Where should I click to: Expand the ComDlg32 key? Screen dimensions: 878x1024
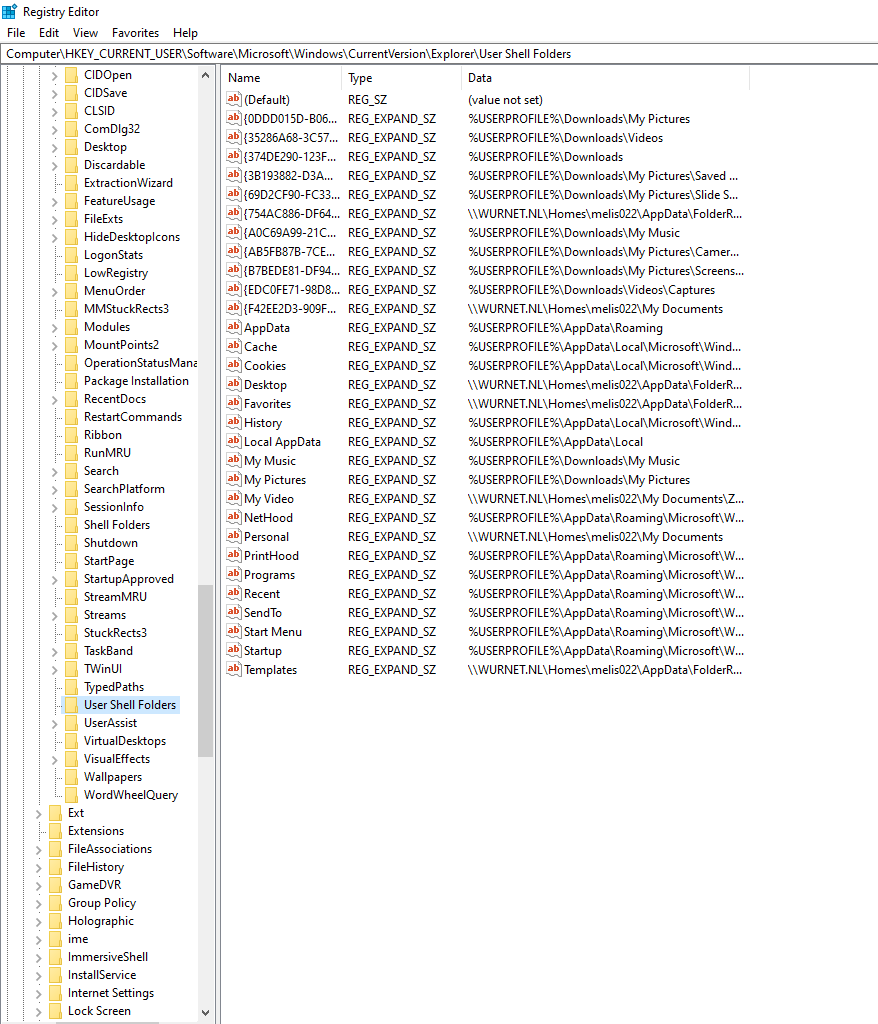pyautogui.click(x=55, y=130)
